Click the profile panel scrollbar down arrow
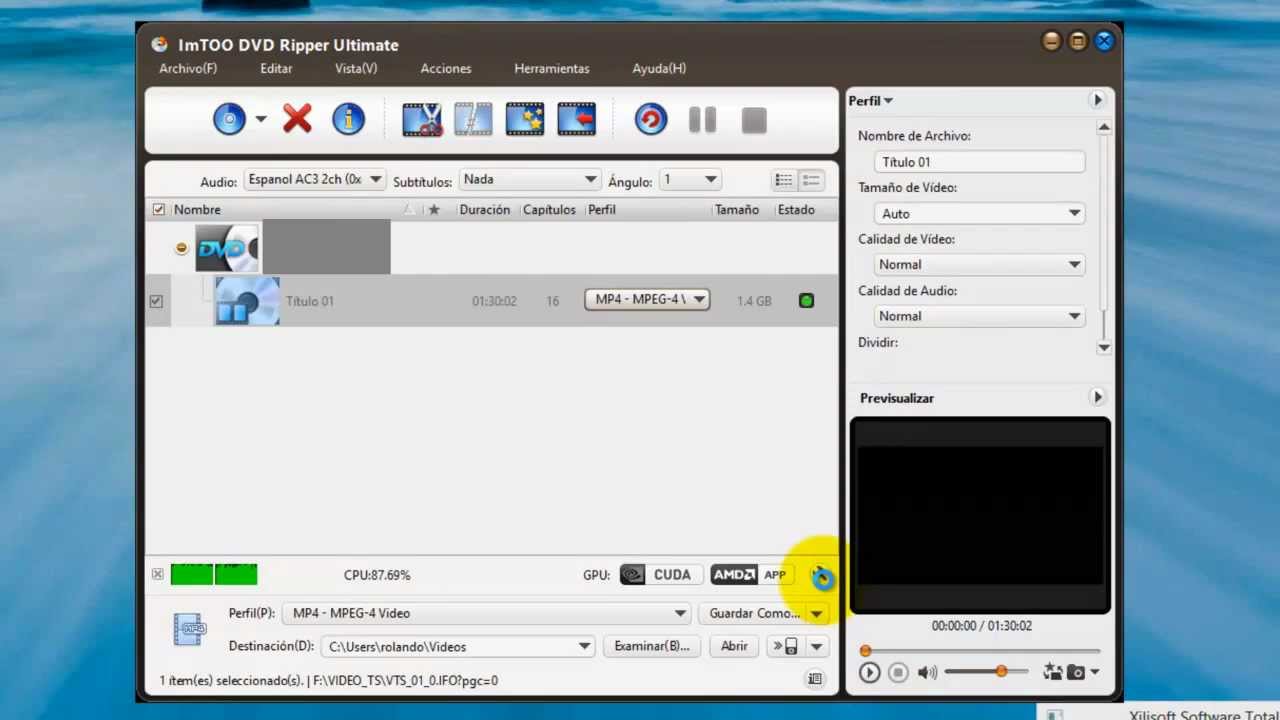The image size is (1280, 720). [x=1104, y=347]
